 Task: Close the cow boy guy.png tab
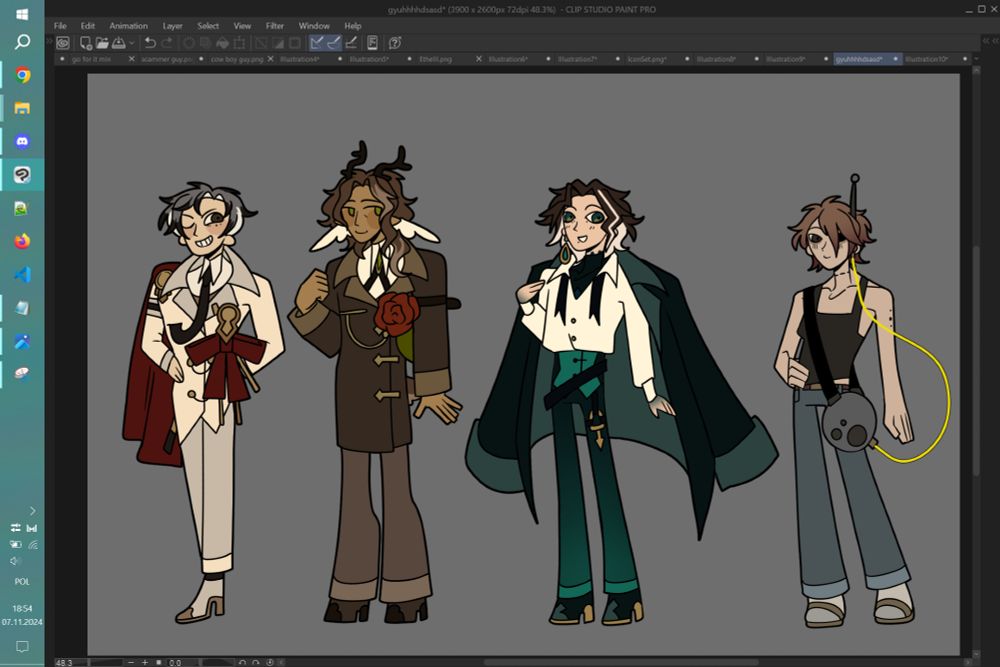click(271, 59)
